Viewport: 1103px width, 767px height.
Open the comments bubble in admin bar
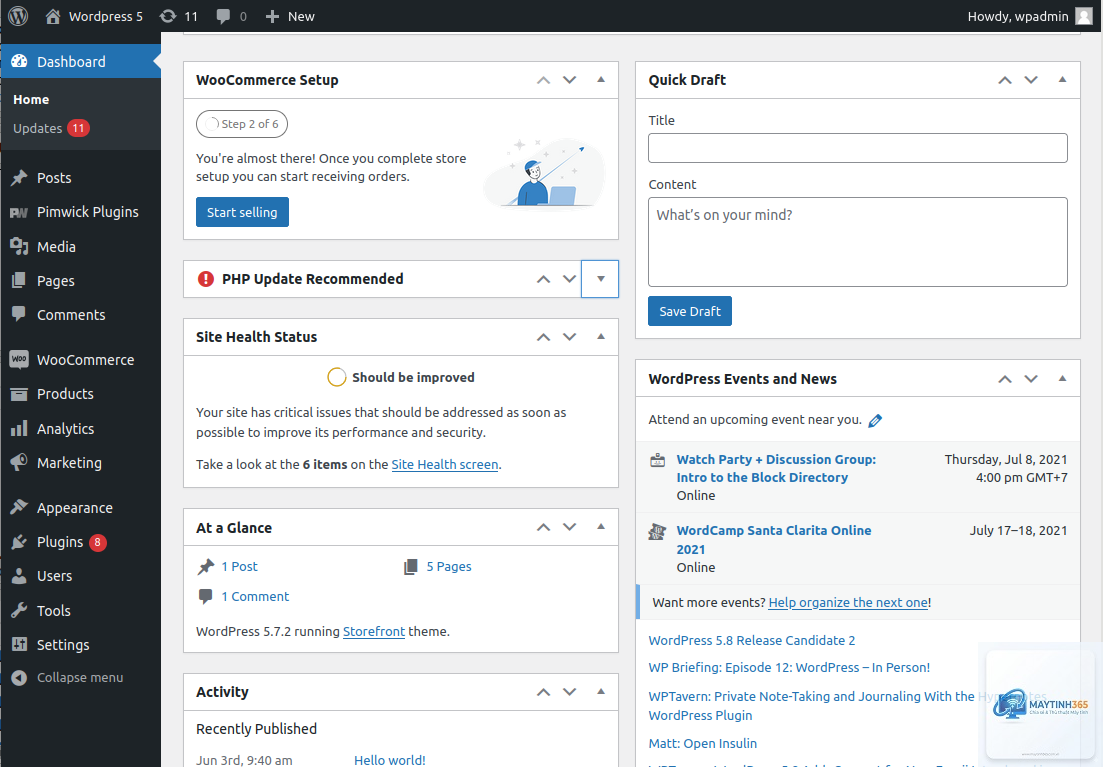click(x=223, y=16)
